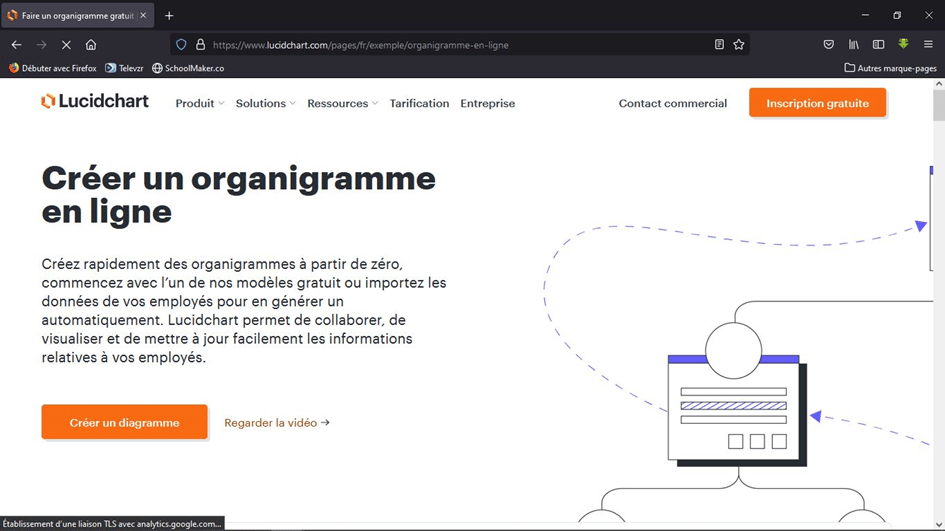Viewport: 945px width, 531px height.
Task: Click the scrollbar up arrow
Action: pos(939,84)
